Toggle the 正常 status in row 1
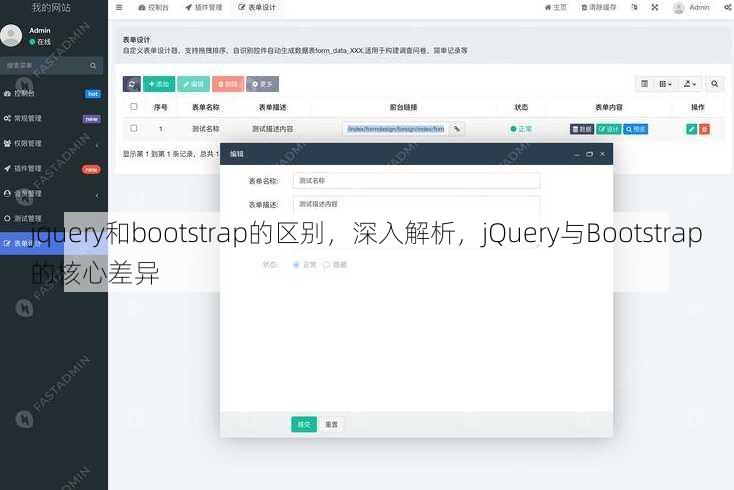Image resolution: width=734 pixels, height=490 pixels. coord(521,129)
